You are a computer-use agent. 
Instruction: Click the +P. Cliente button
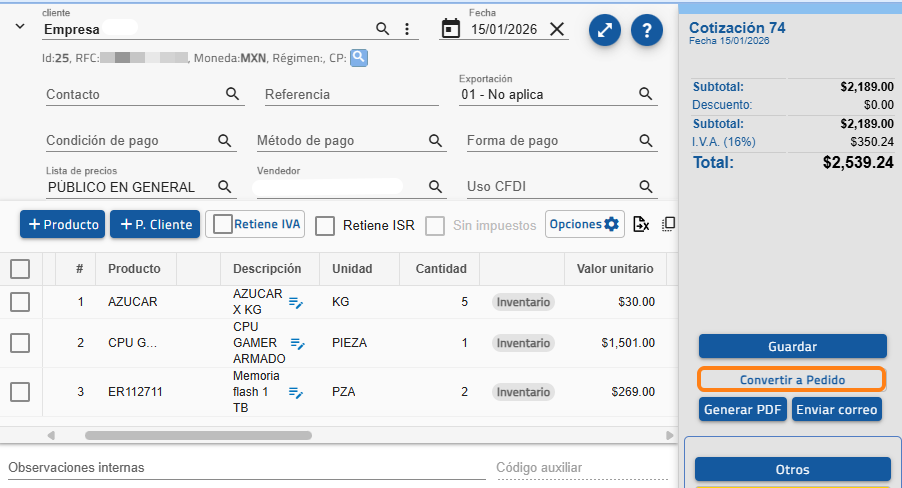(x=155, y=224)
